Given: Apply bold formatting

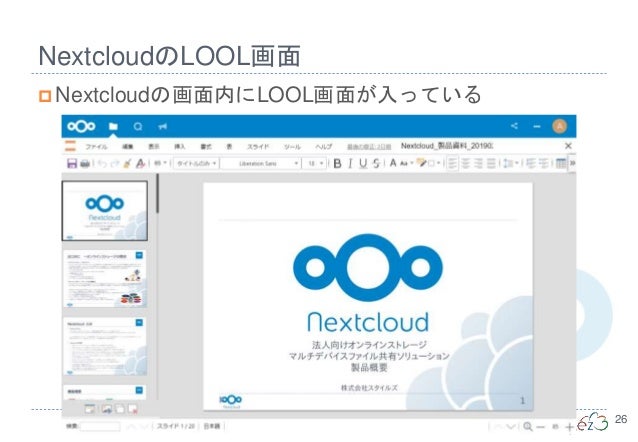Looking at the screenshot, I should (x=337, y=163).
